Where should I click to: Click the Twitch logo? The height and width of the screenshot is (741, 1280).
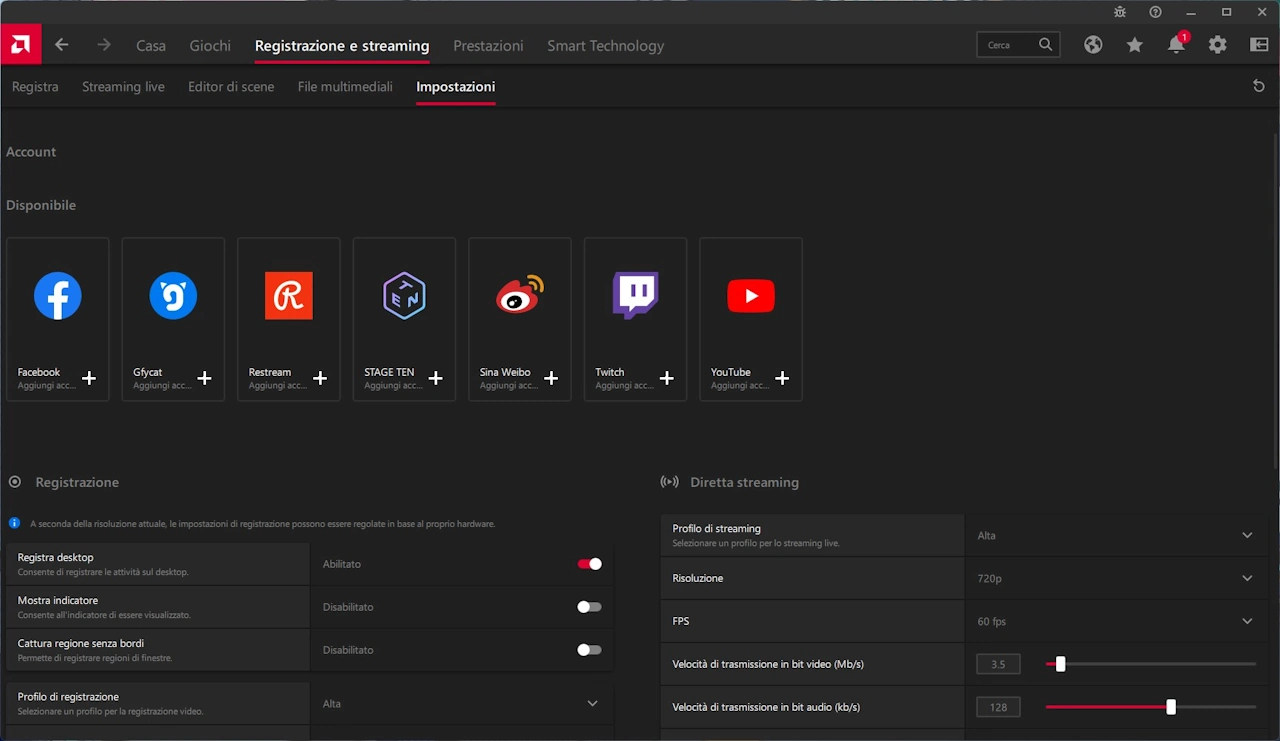(635, 295)
